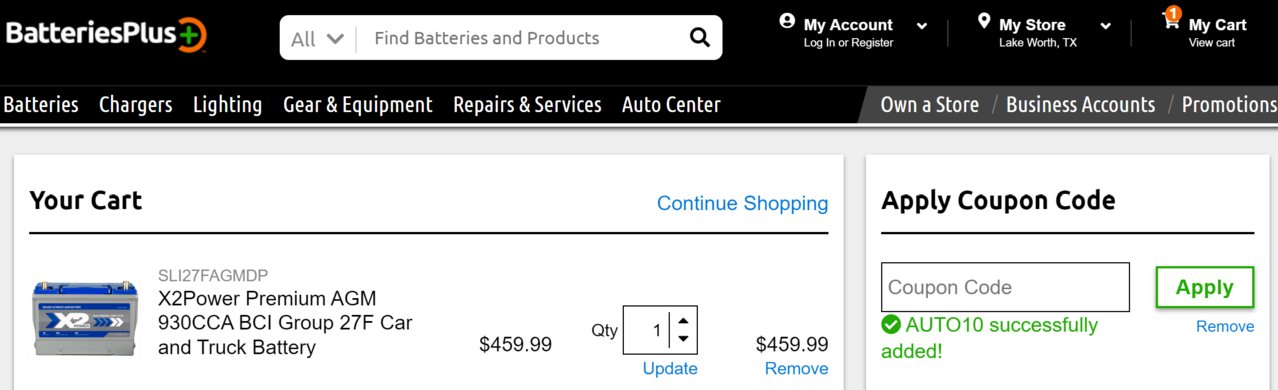Click the Continue Shopping link
1278x390 pixels.
(x=742, y=203)
